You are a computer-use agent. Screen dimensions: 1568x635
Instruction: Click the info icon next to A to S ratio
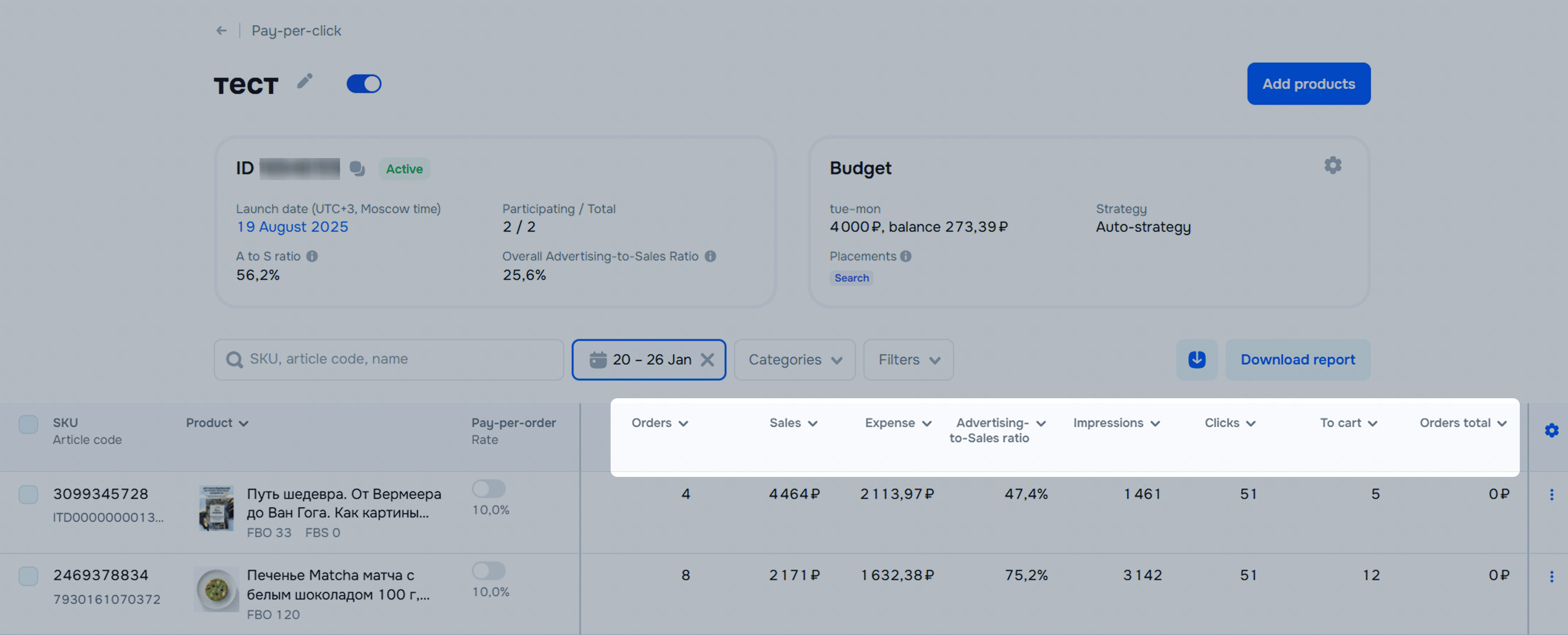312,256
